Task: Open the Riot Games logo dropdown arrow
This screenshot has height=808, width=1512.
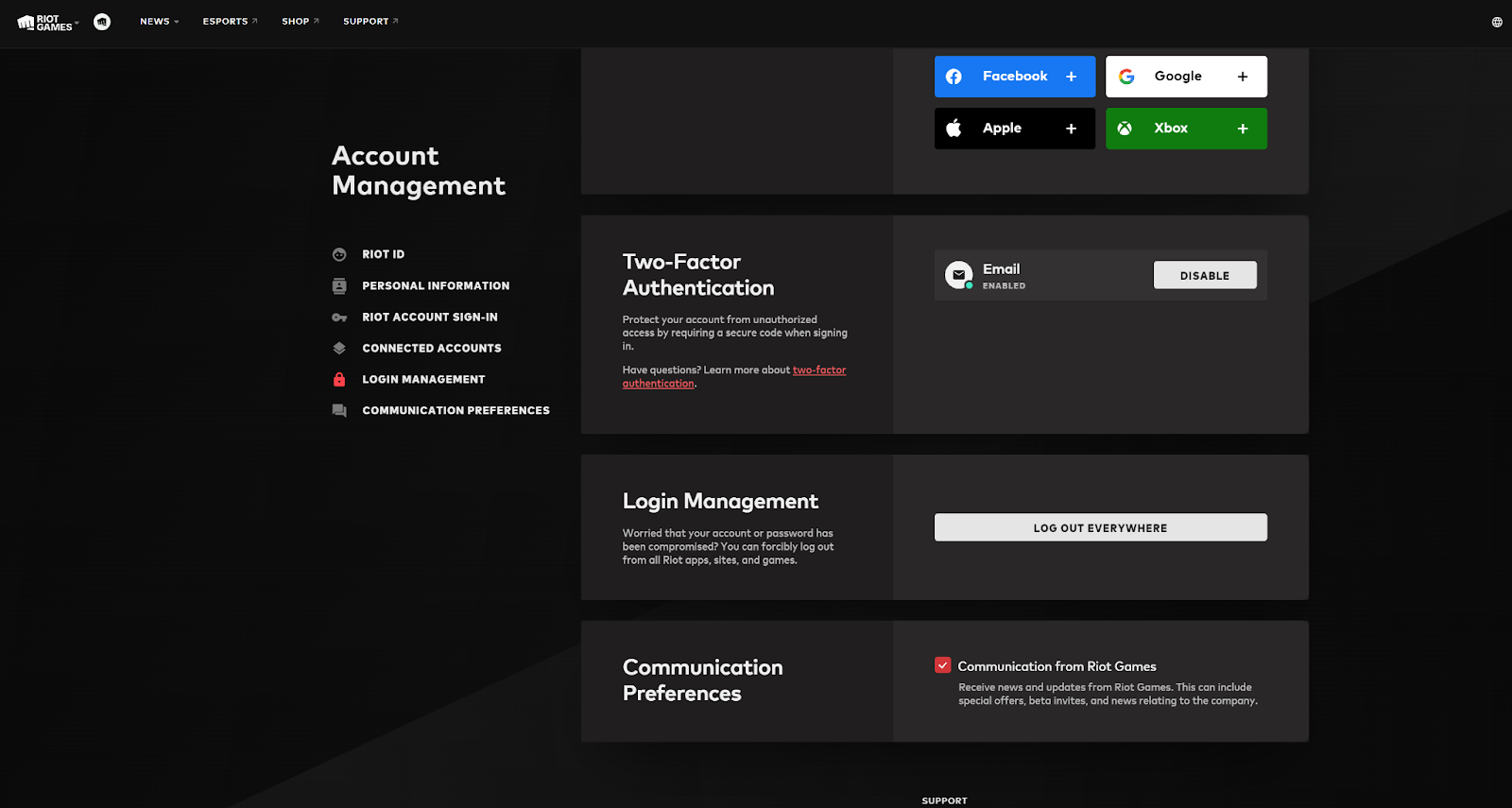Action: click(77, 23)
